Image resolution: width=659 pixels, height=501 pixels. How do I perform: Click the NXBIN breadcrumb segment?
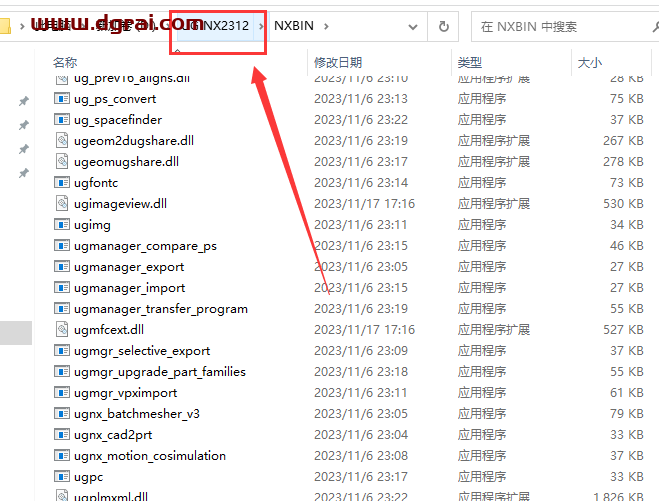294,26
